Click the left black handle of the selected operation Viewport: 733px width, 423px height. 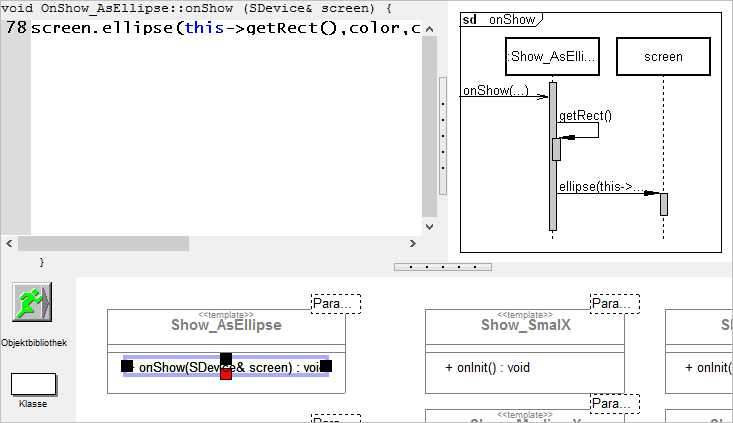click(127, 367)
